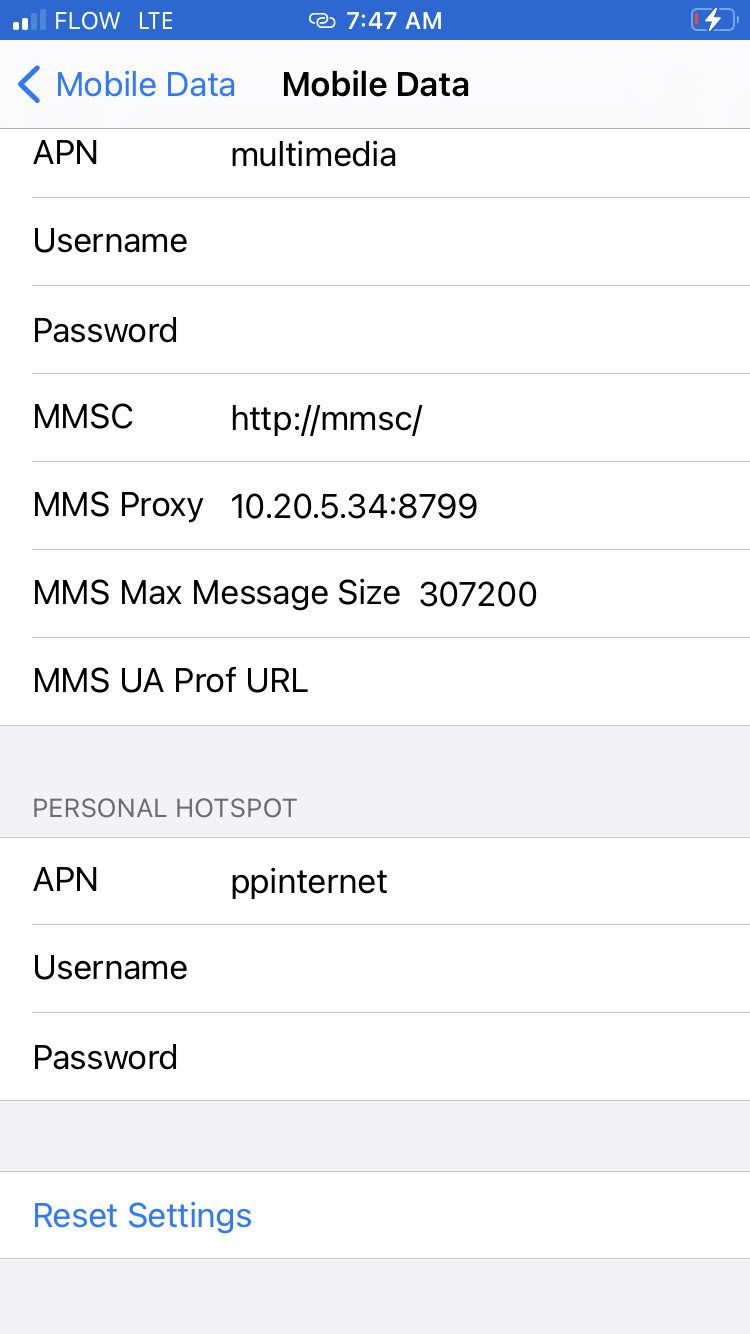Click the battery charging icon
This screenshot has width=750, height=1334.
click(712, 20)
